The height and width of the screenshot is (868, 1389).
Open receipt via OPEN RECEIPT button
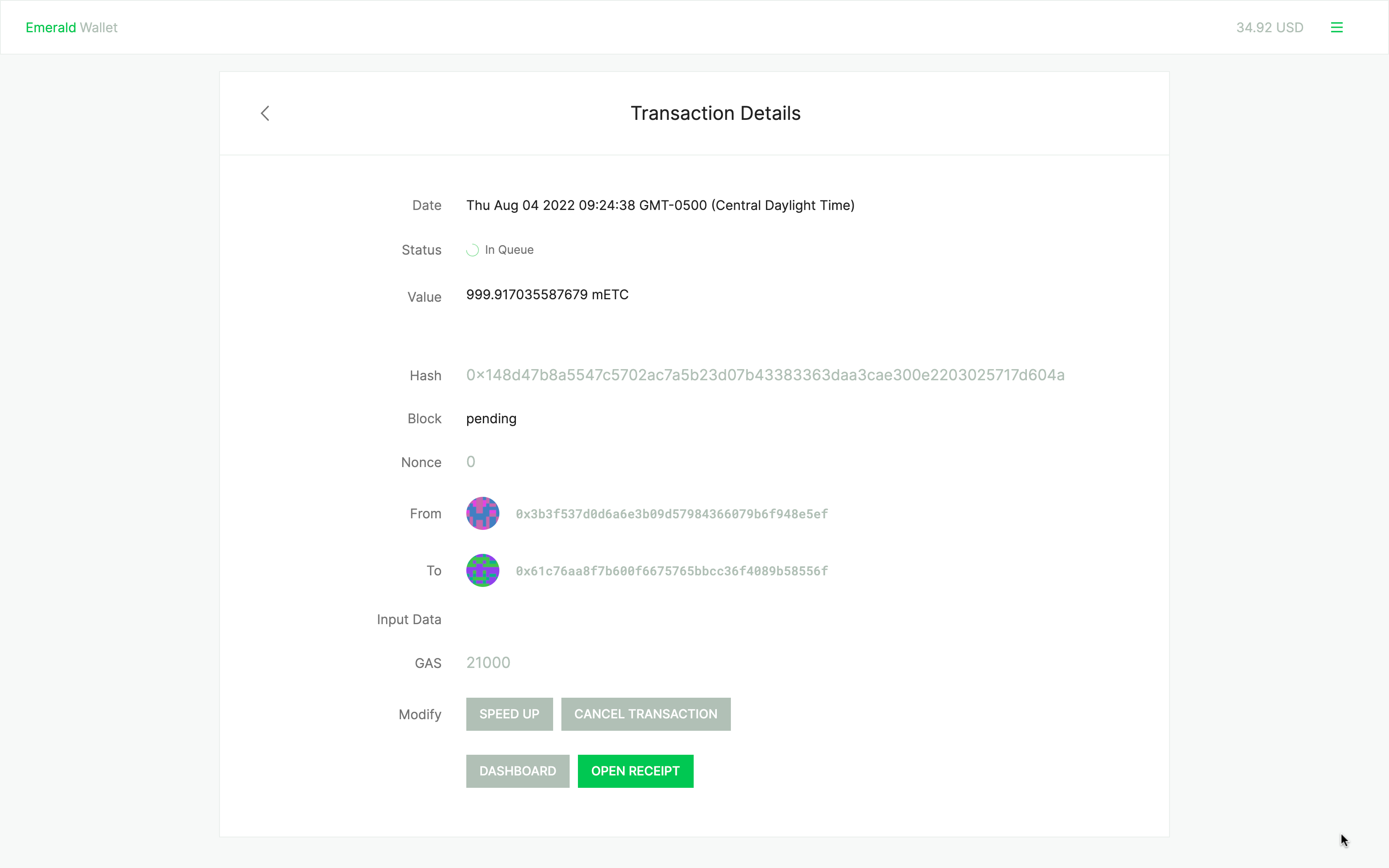point(636,770)
